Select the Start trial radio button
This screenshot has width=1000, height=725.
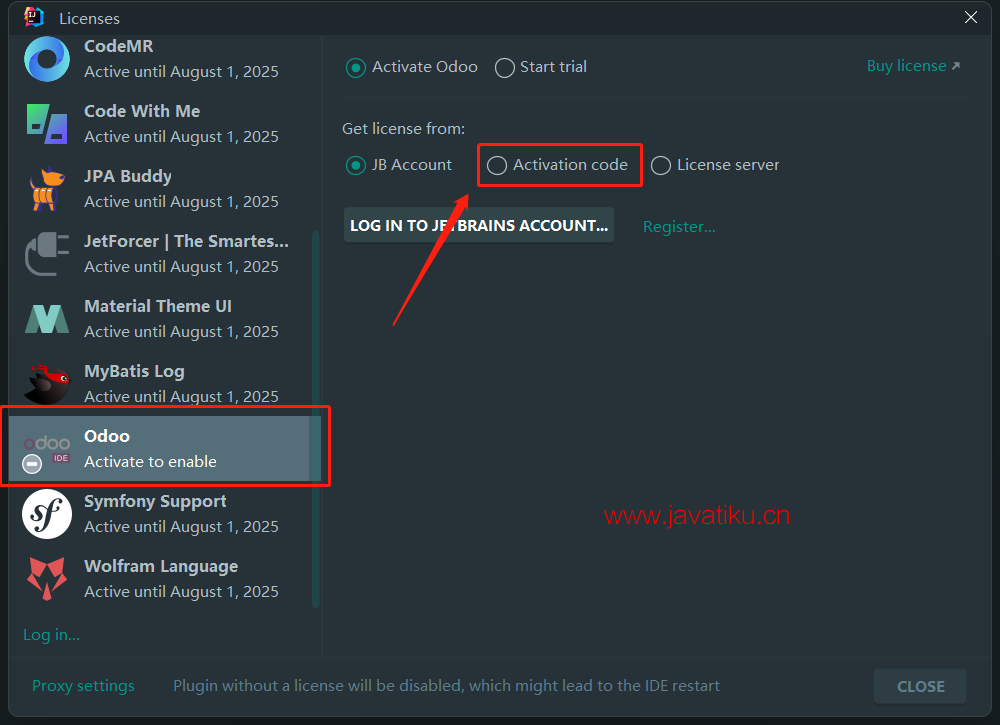(541, 67)
